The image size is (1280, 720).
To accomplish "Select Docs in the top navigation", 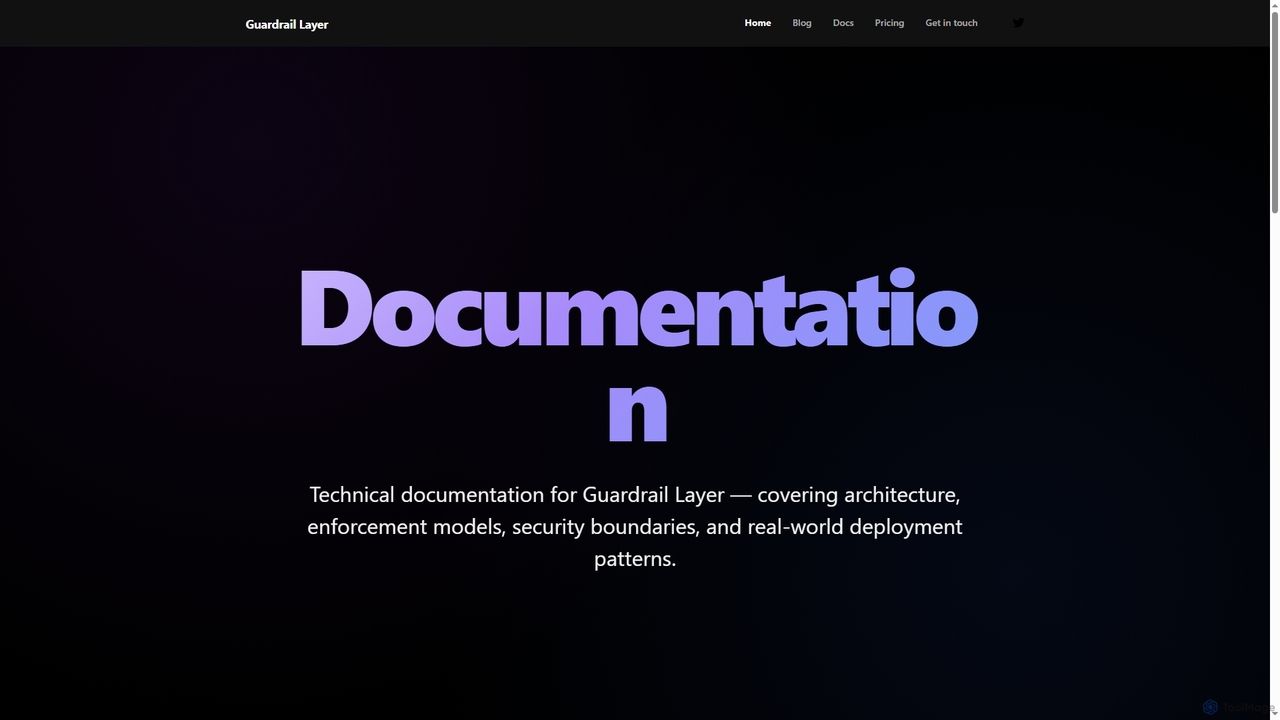I will (843, 23).
